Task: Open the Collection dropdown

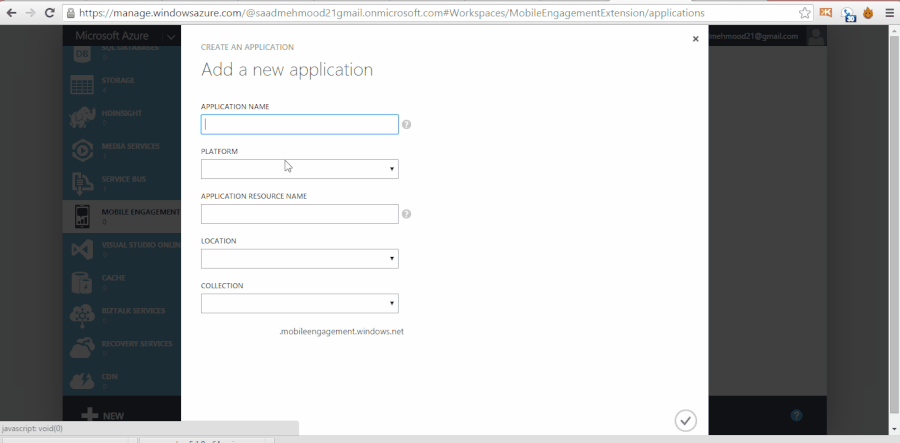Action: (x=299, y=304)
